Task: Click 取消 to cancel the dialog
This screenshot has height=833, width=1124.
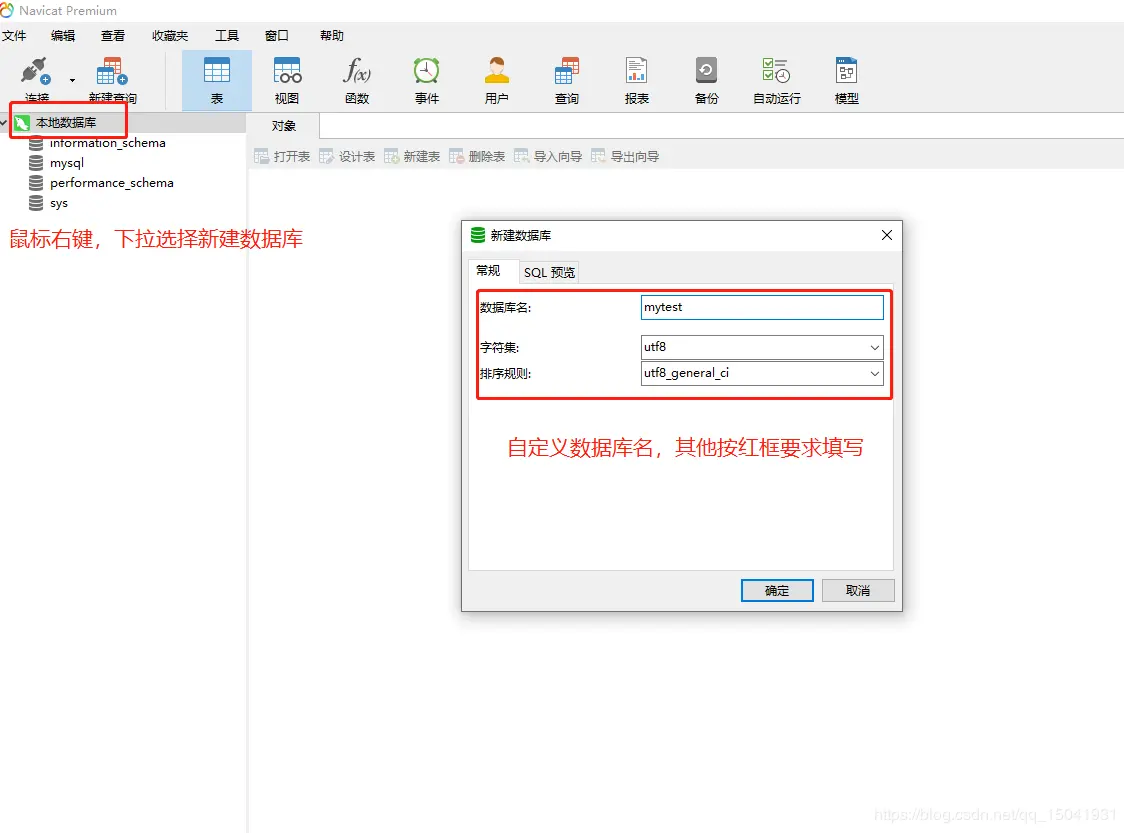Action: point(858,590)
